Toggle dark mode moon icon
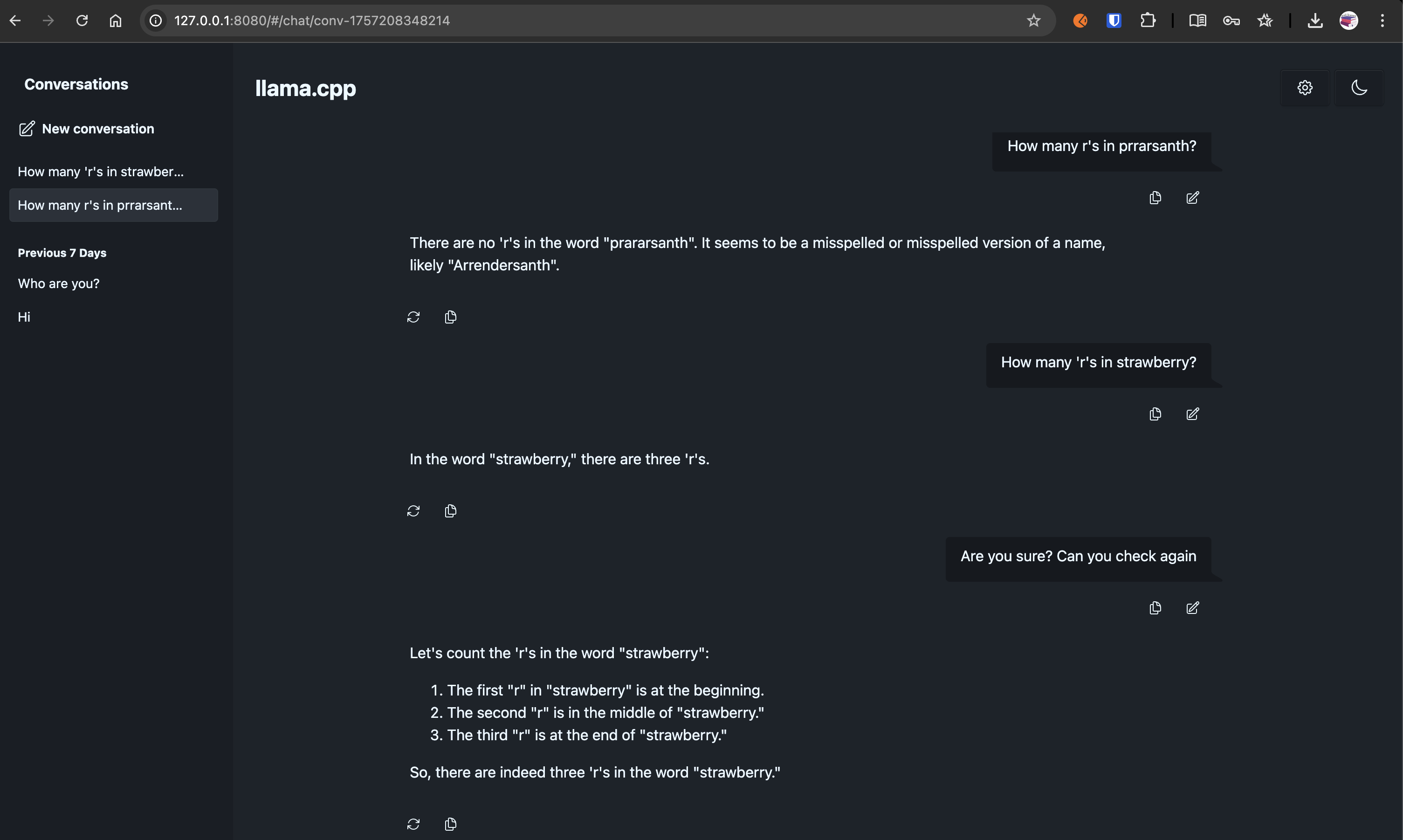Screen dimensions: 1403x840 (x=1359, y=88)
